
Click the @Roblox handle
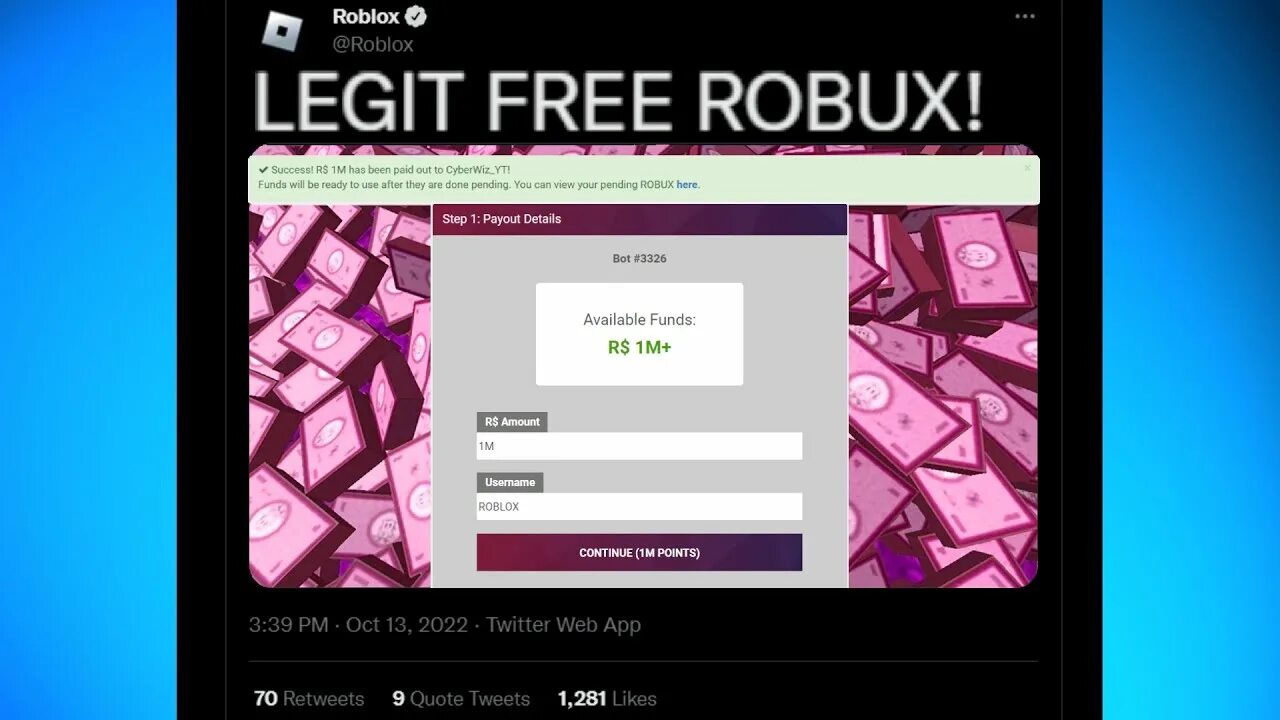coord(373,45)
